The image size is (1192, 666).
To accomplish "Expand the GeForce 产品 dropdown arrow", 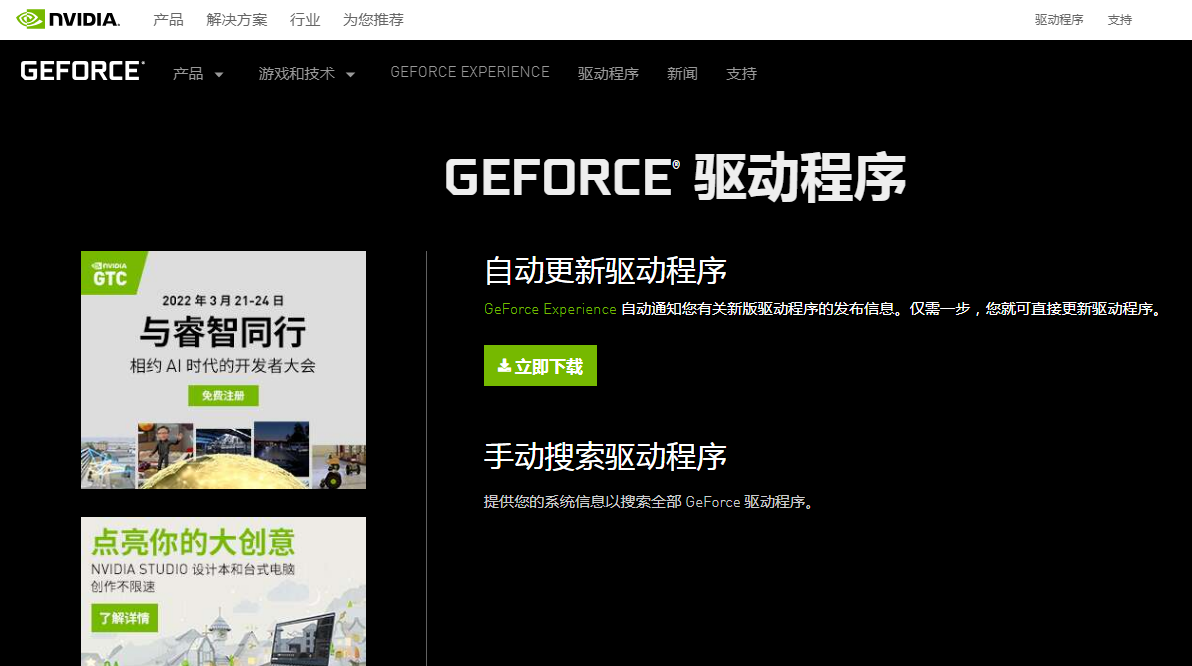I will click(x=219, y=75).
